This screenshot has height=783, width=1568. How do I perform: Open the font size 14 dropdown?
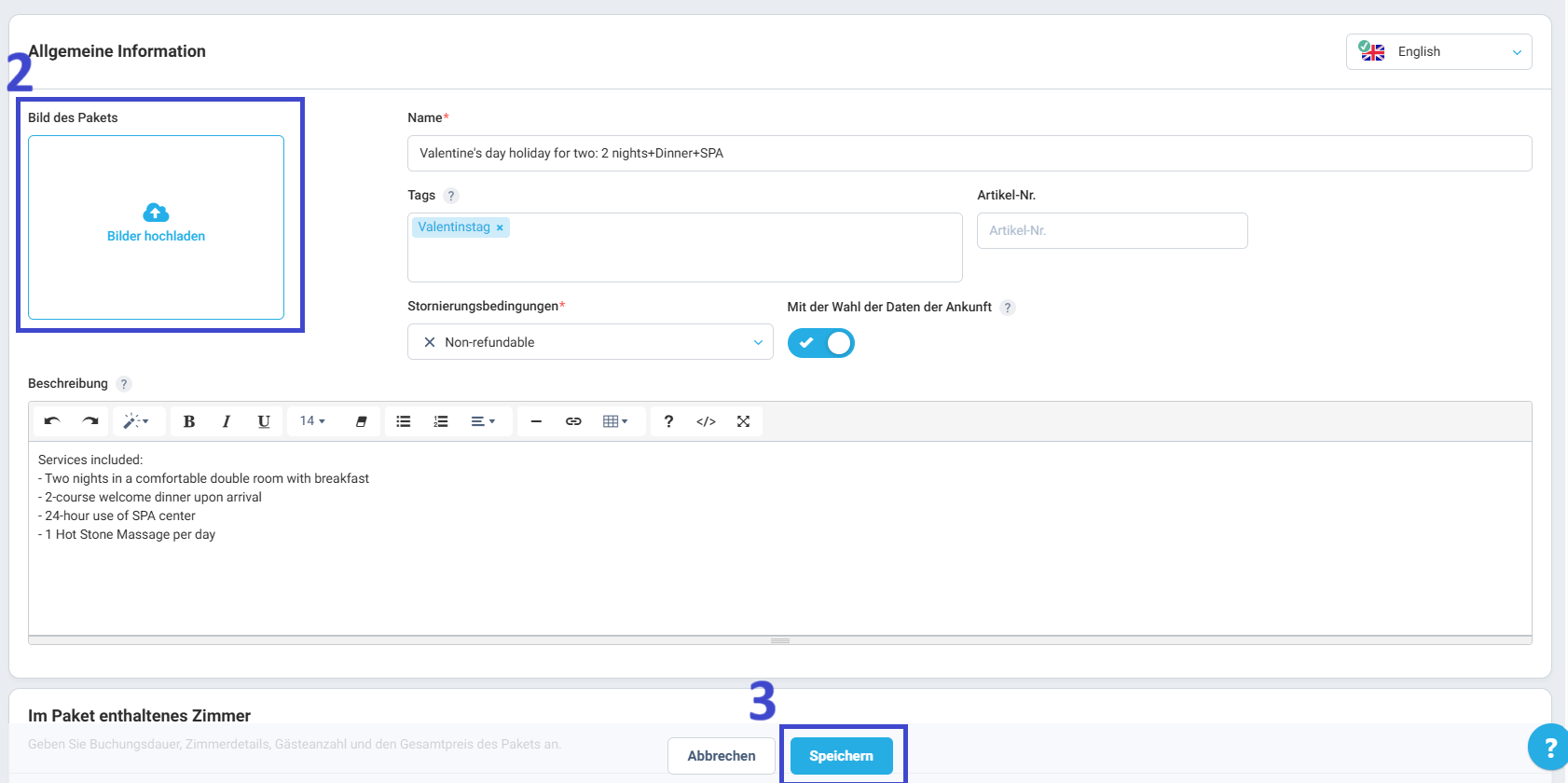point(312,421)
